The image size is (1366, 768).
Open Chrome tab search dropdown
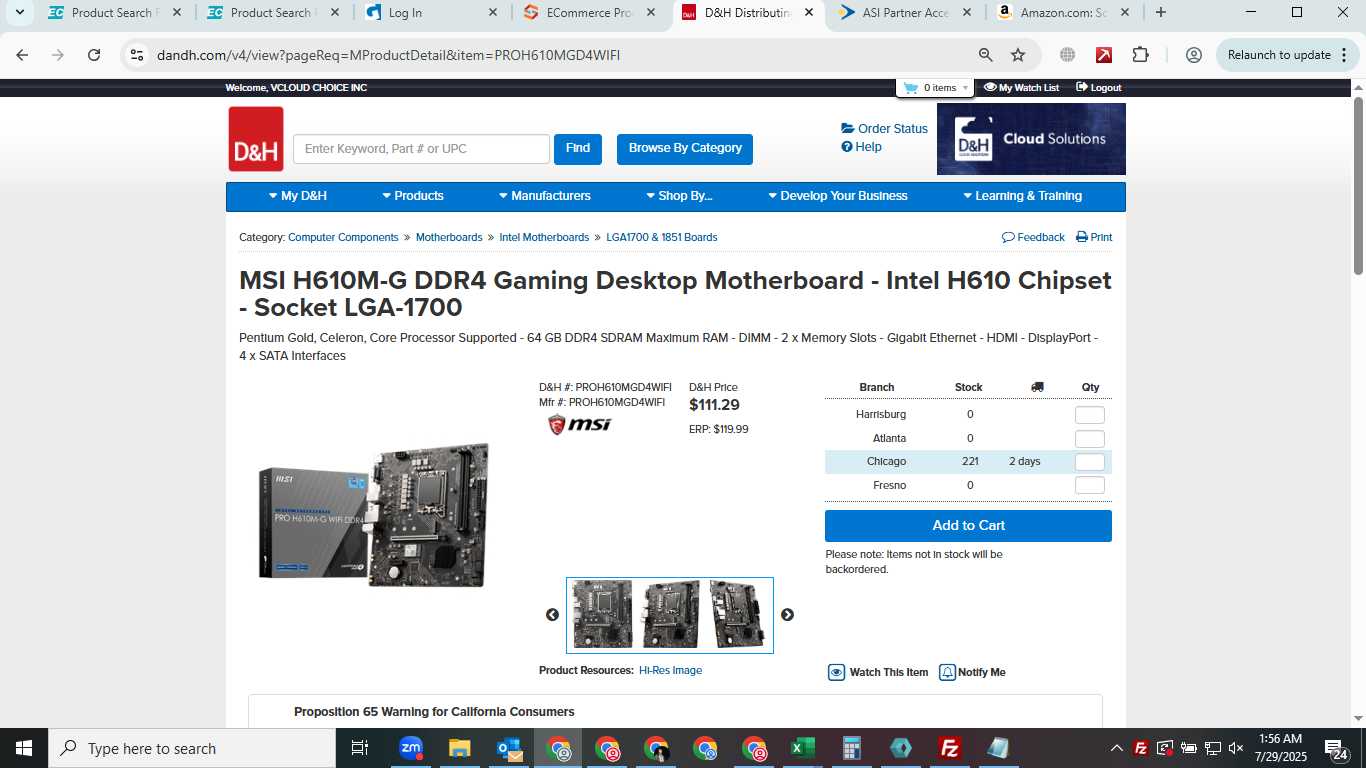[x=19, y=13]
